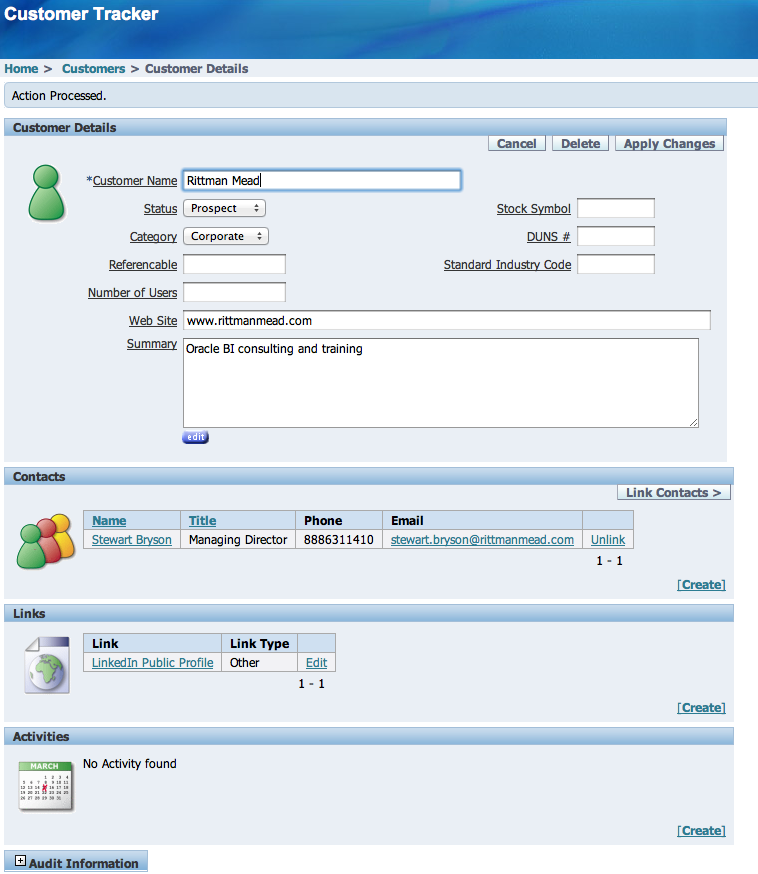Unlink the Stewart Bryson contact

click(x=608, y=540)
